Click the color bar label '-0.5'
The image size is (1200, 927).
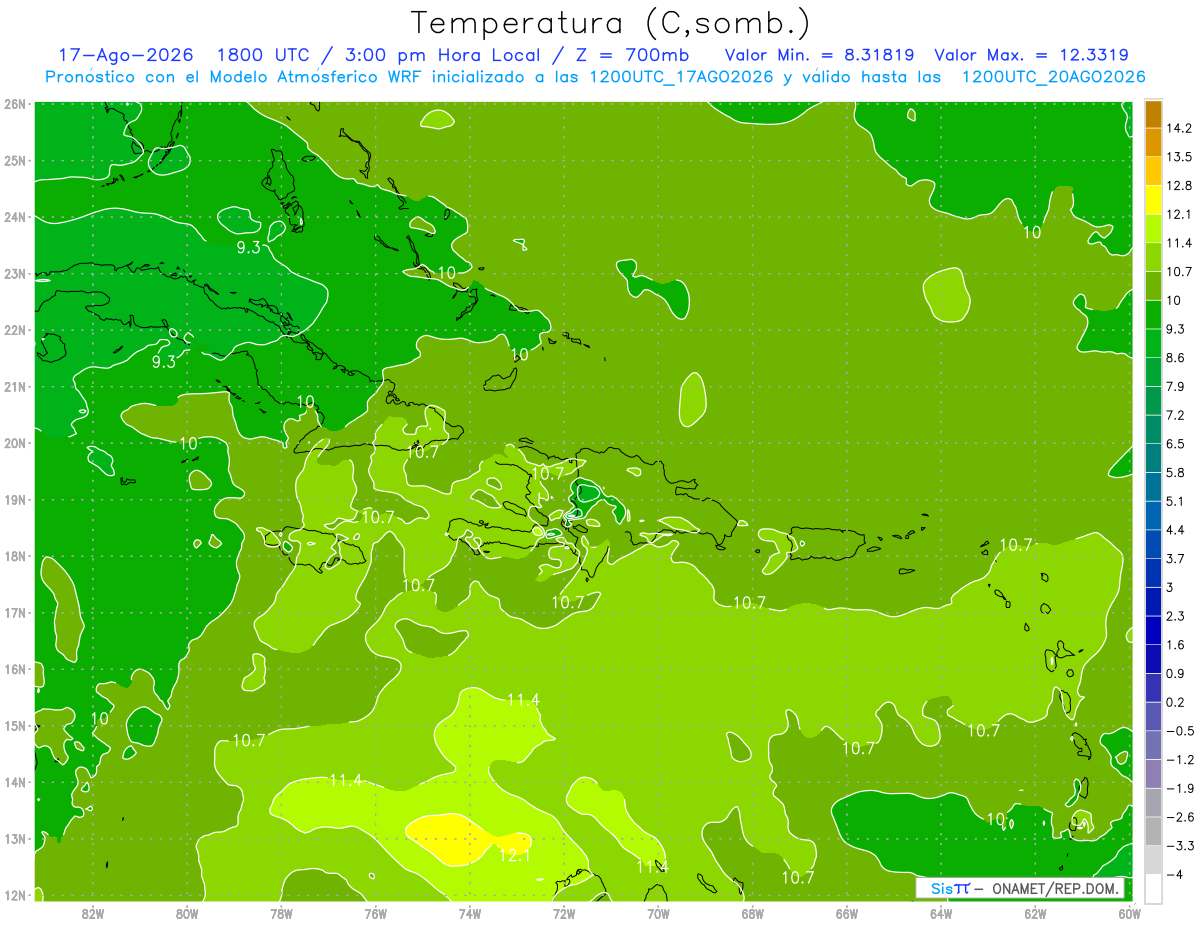coord(1179,730)
